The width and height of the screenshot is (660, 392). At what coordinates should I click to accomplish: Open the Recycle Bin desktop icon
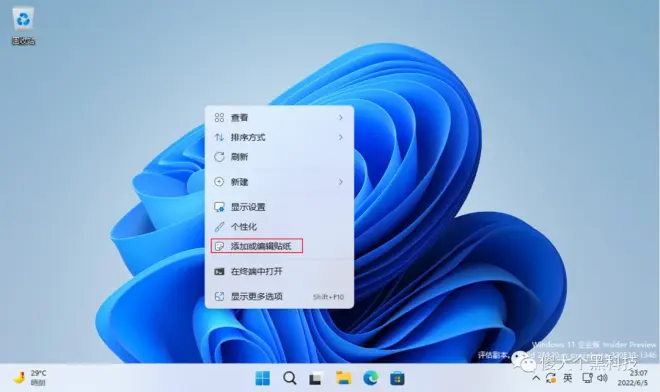(23, 26)
